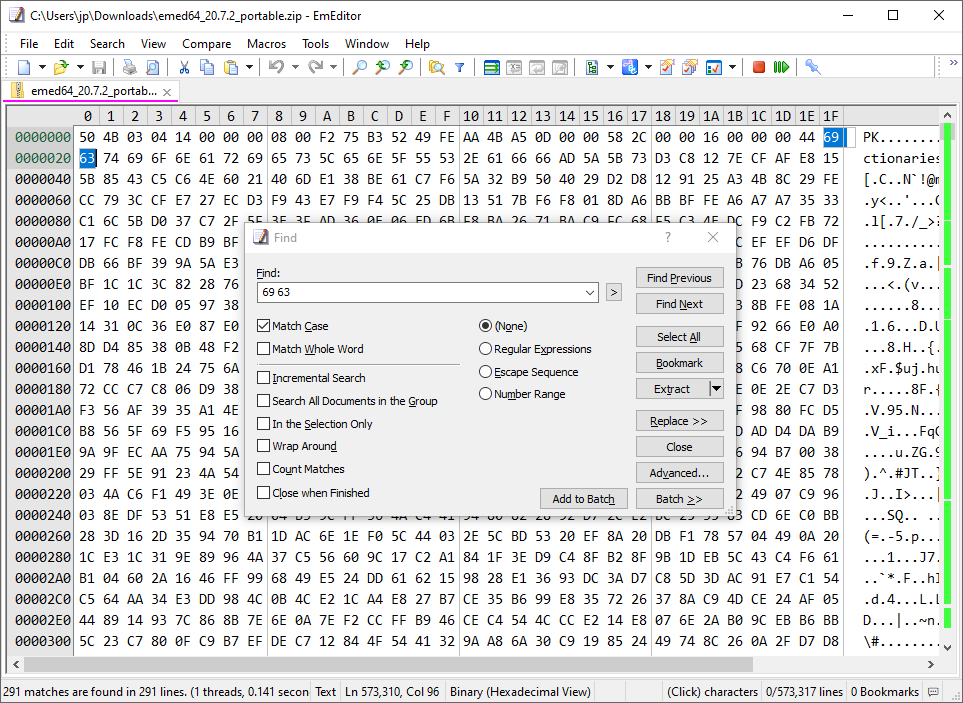Open the File menu
Screen dimensions: 963x703
[29, 44]
